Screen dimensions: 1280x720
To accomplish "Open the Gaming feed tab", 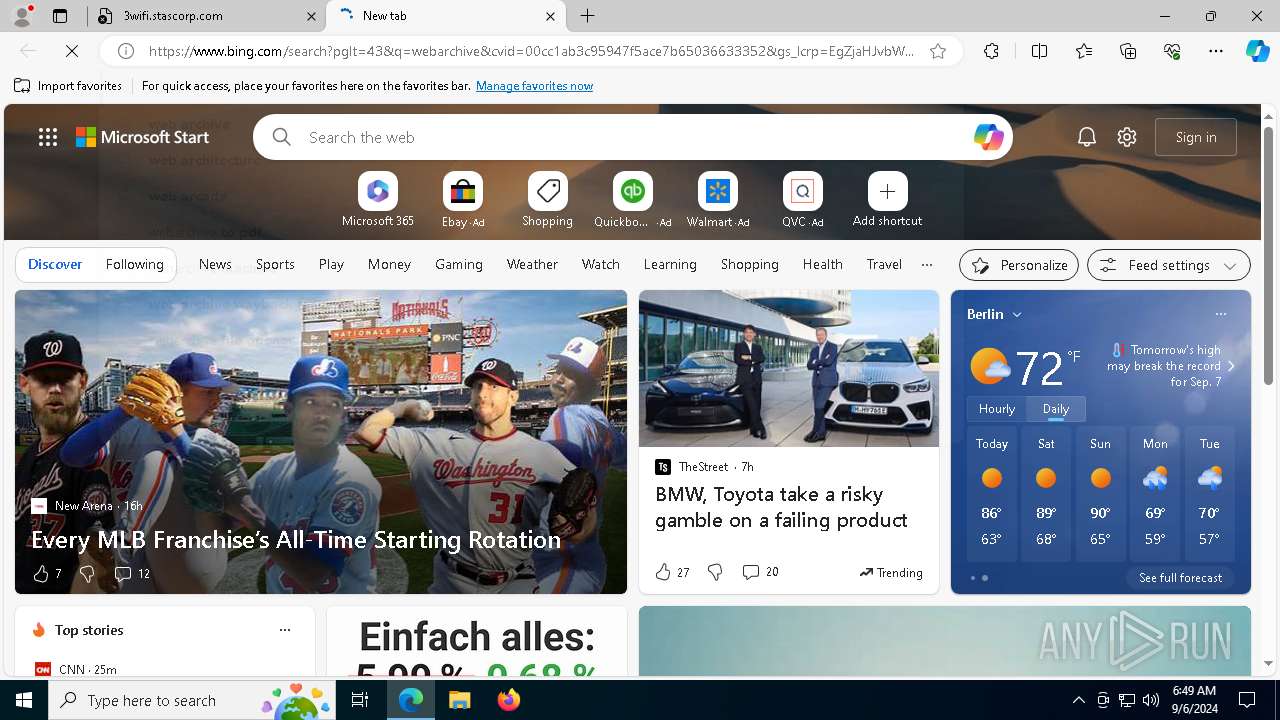I will 459,265.
